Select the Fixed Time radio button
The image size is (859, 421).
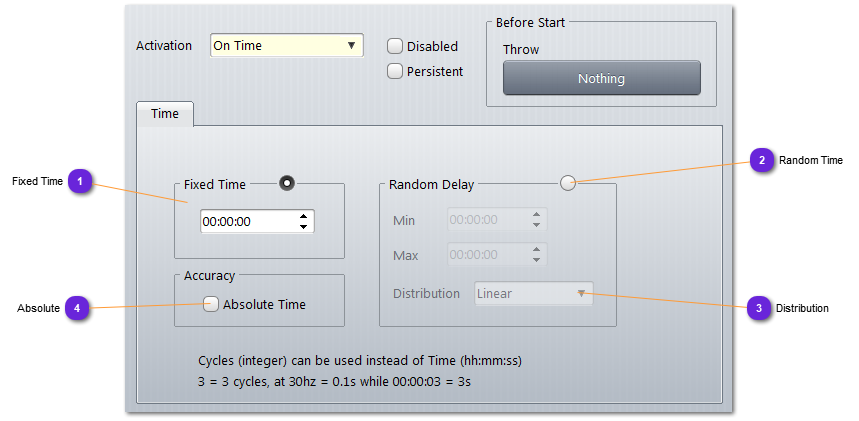pos(287,183)
